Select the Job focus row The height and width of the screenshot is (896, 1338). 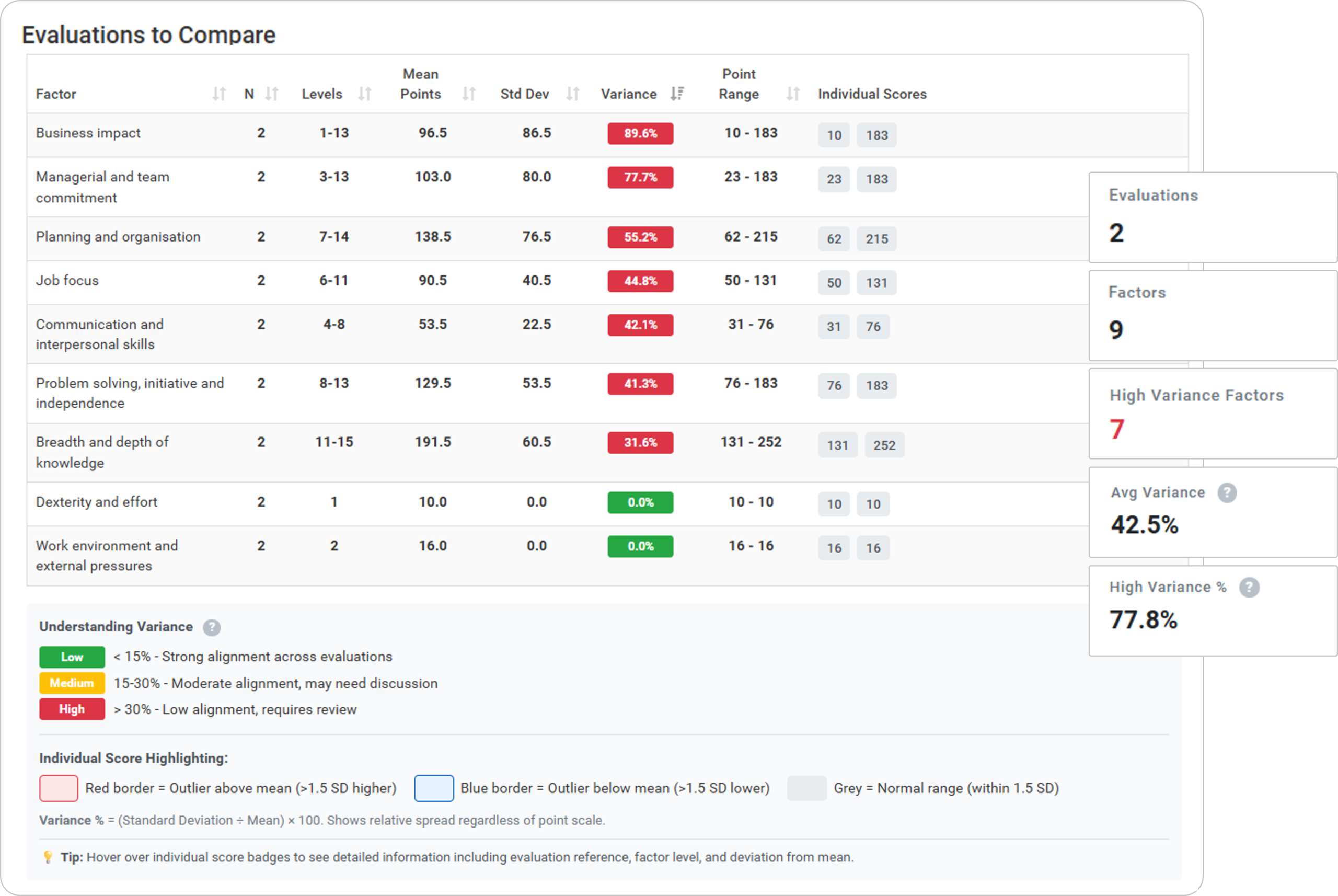(67, 281)
